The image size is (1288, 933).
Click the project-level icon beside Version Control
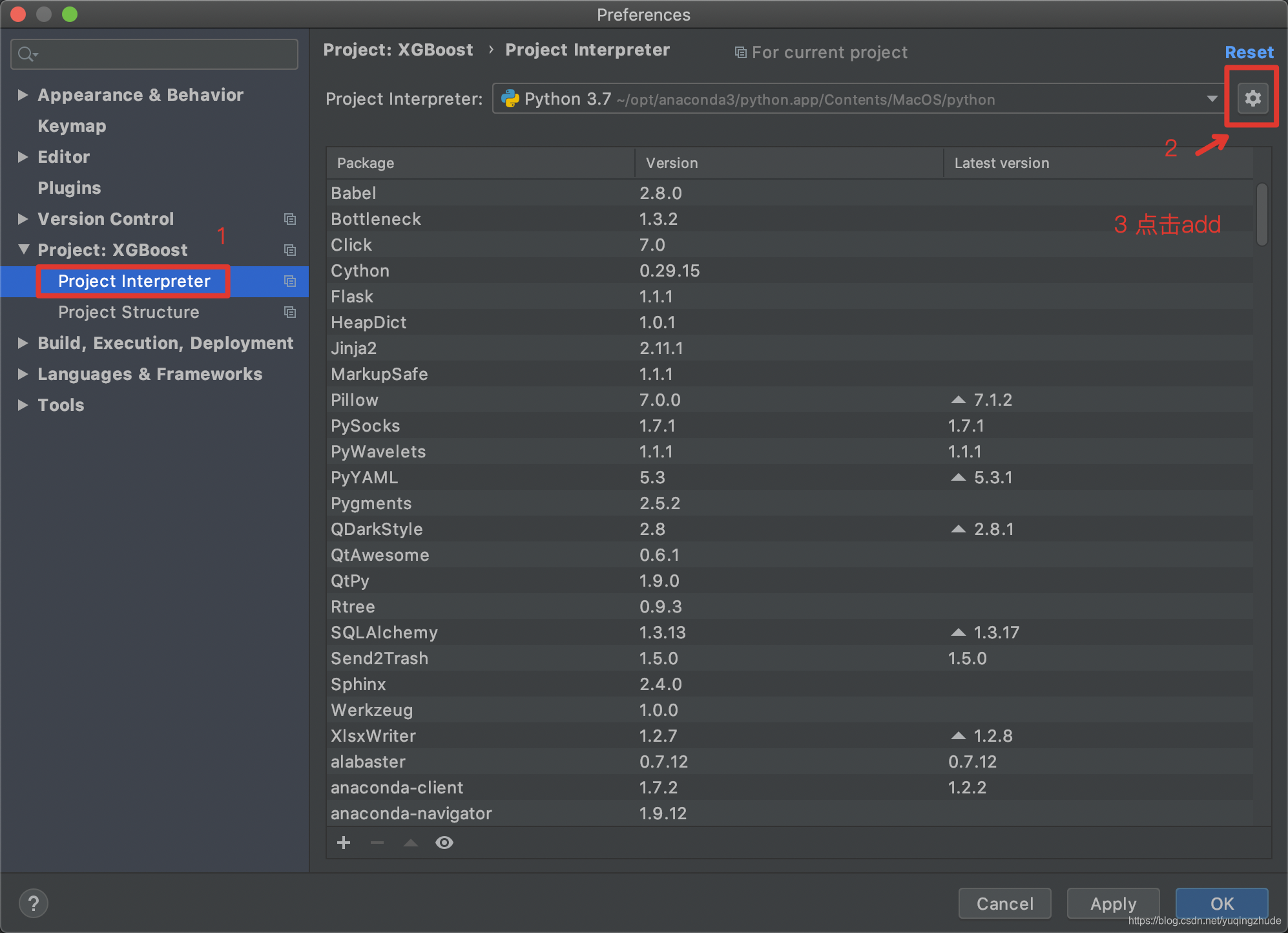coord(290,219)
